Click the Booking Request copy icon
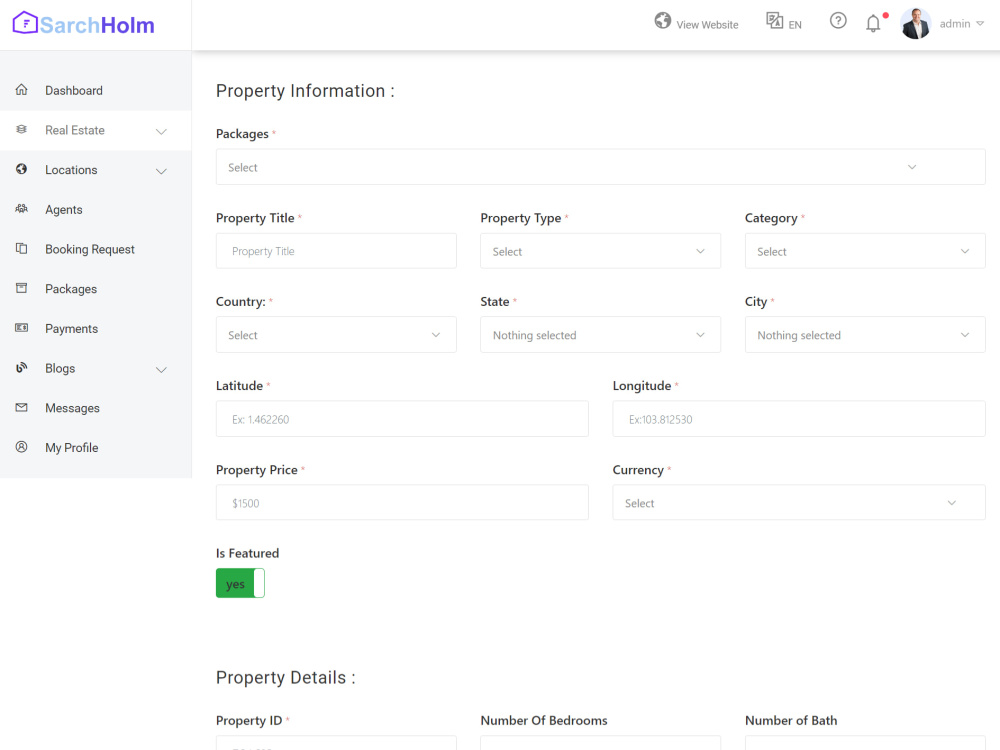The height and width of the screenshot is (750, 1000). pyautogui.click(x=22, y=248)
